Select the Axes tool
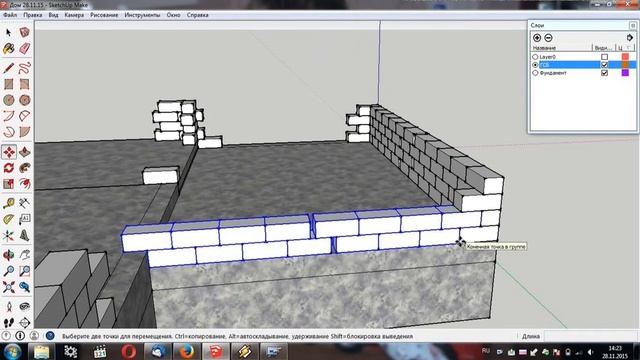Image resolution: width=640 pixels, height=360 pixels. 9,236
